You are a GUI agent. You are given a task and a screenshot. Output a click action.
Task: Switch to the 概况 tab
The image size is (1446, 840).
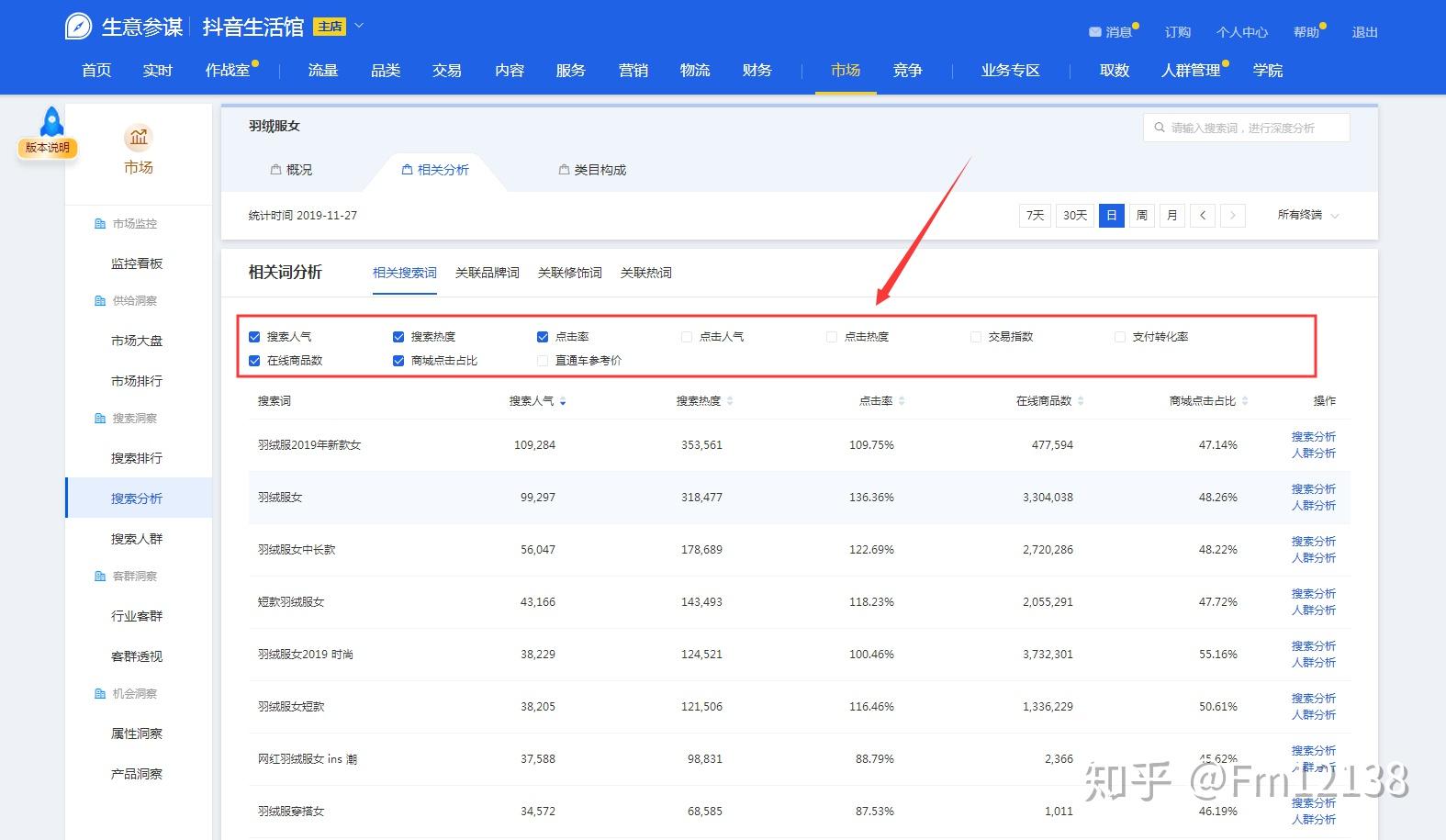tap(291, 170)
